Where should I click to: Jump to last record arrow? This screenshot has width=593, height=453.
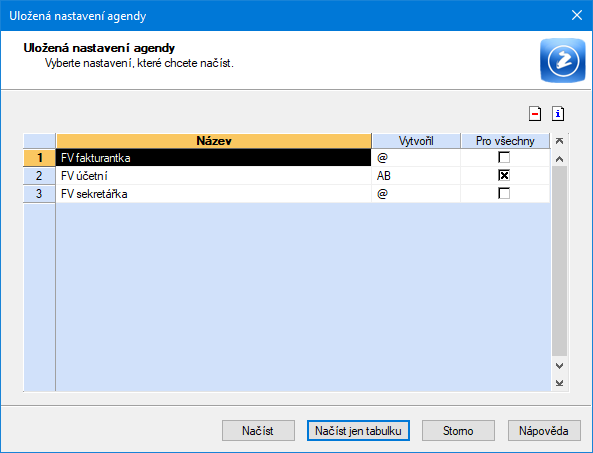[560, 383]
